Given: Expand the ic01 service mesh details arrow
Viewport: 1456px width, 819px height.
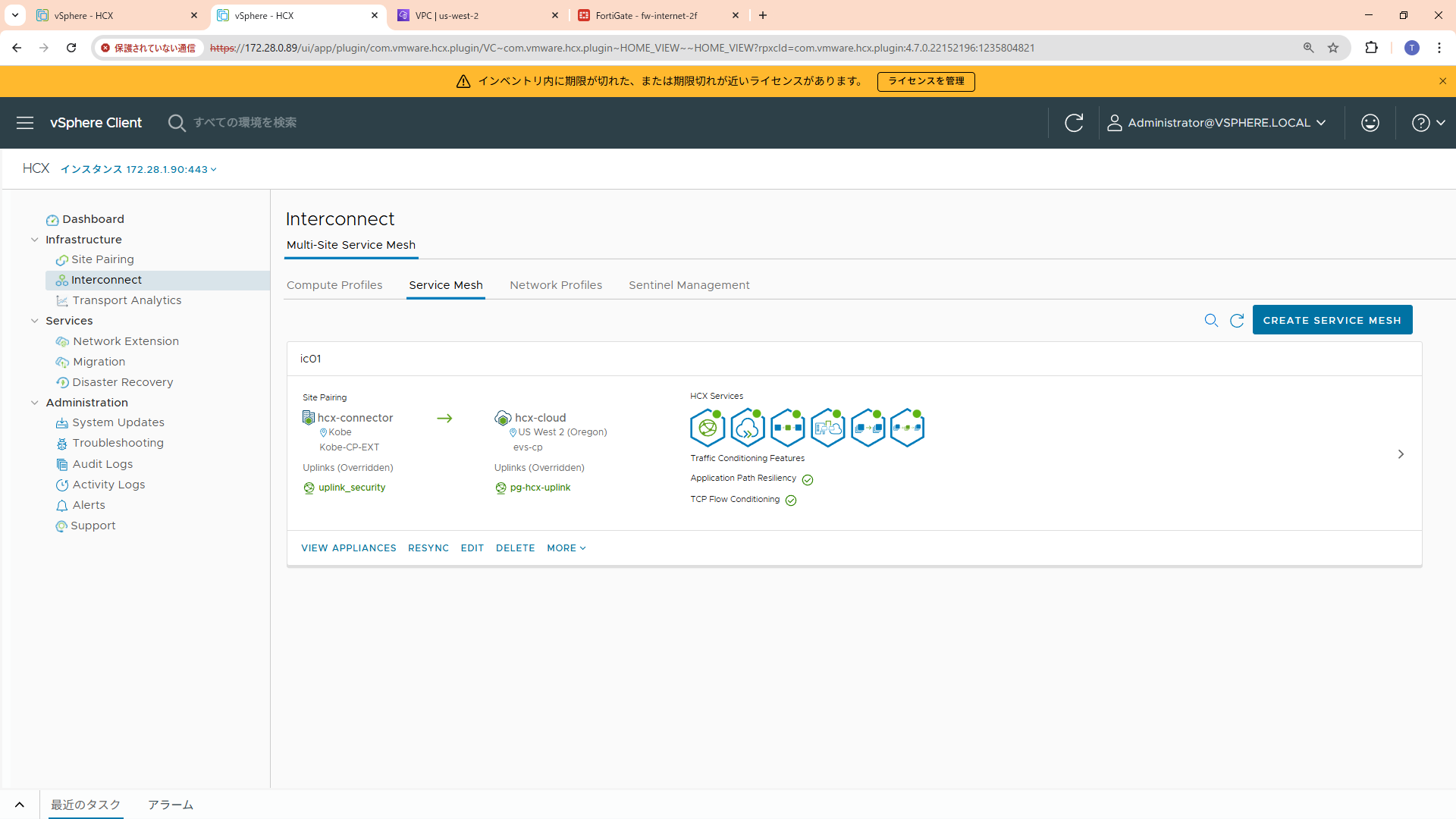Looking at the screenshot, I should click(x=1401, y=454).
